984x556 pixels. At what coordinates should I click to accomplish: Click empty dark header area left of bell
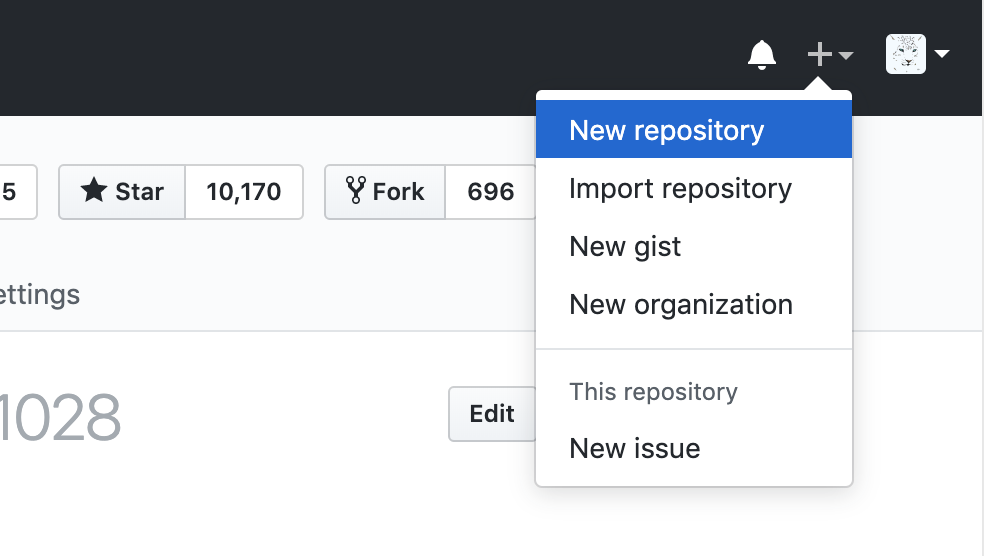(x=400, y=55)
